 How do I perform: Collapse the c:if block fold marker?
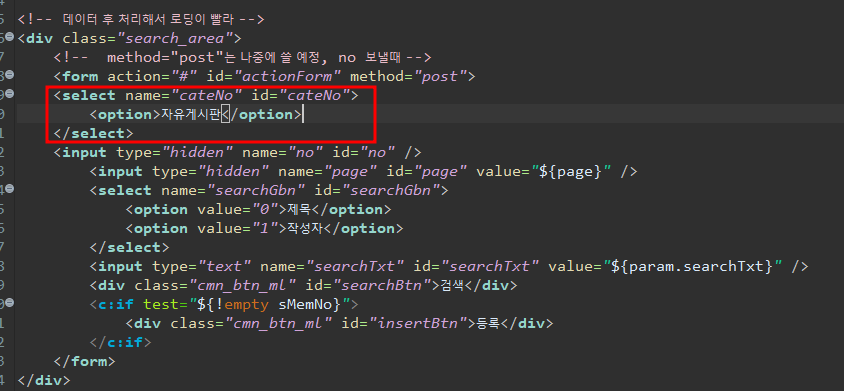pyautogui.click(x=9, y=303)
